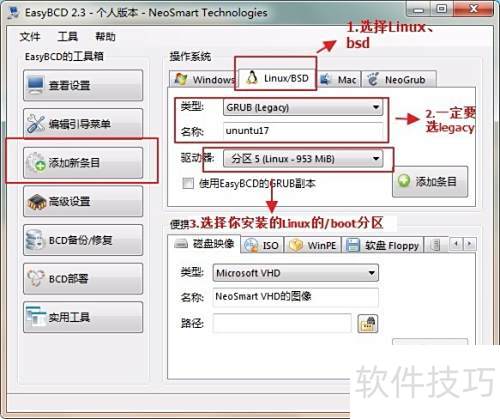Click the Windows flag tab icon

point(181,79)
